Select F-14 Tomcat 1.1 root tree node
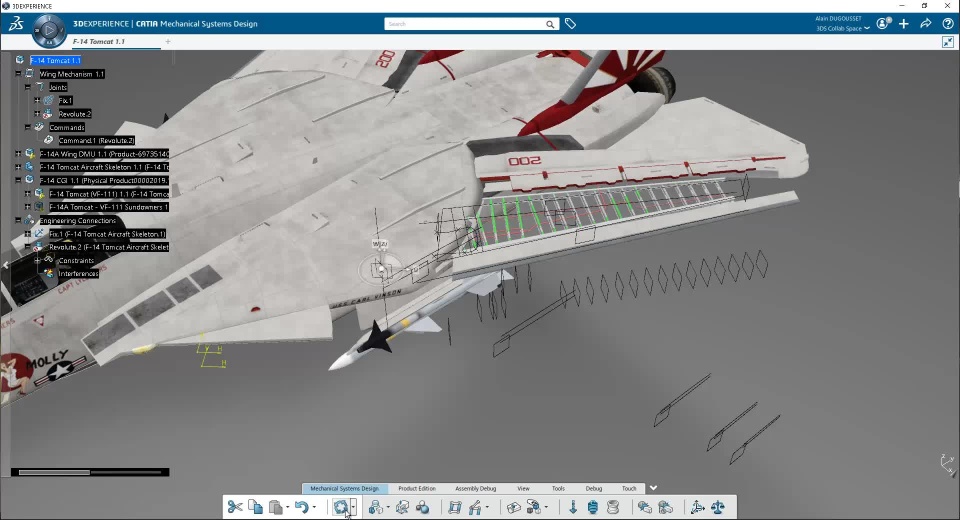The image size is (960, 520). tap(55, 60)
